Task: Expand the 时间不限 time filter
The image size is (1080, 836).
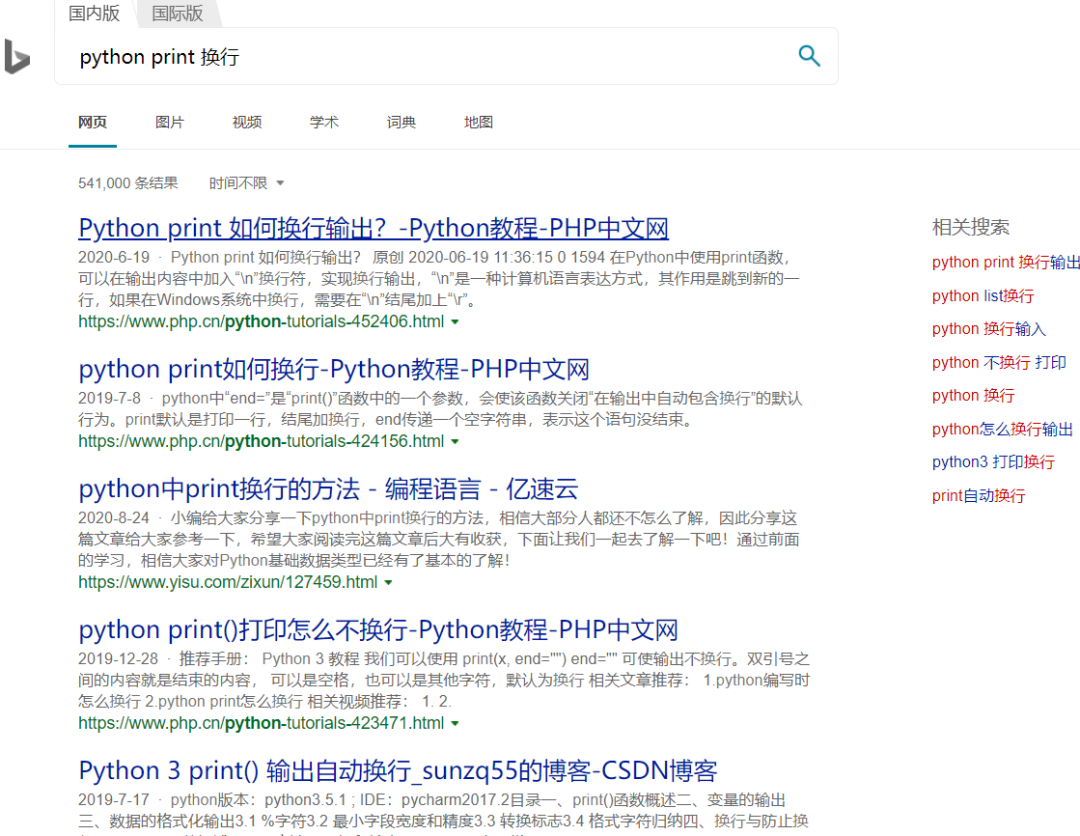Action: coord(247,183)
